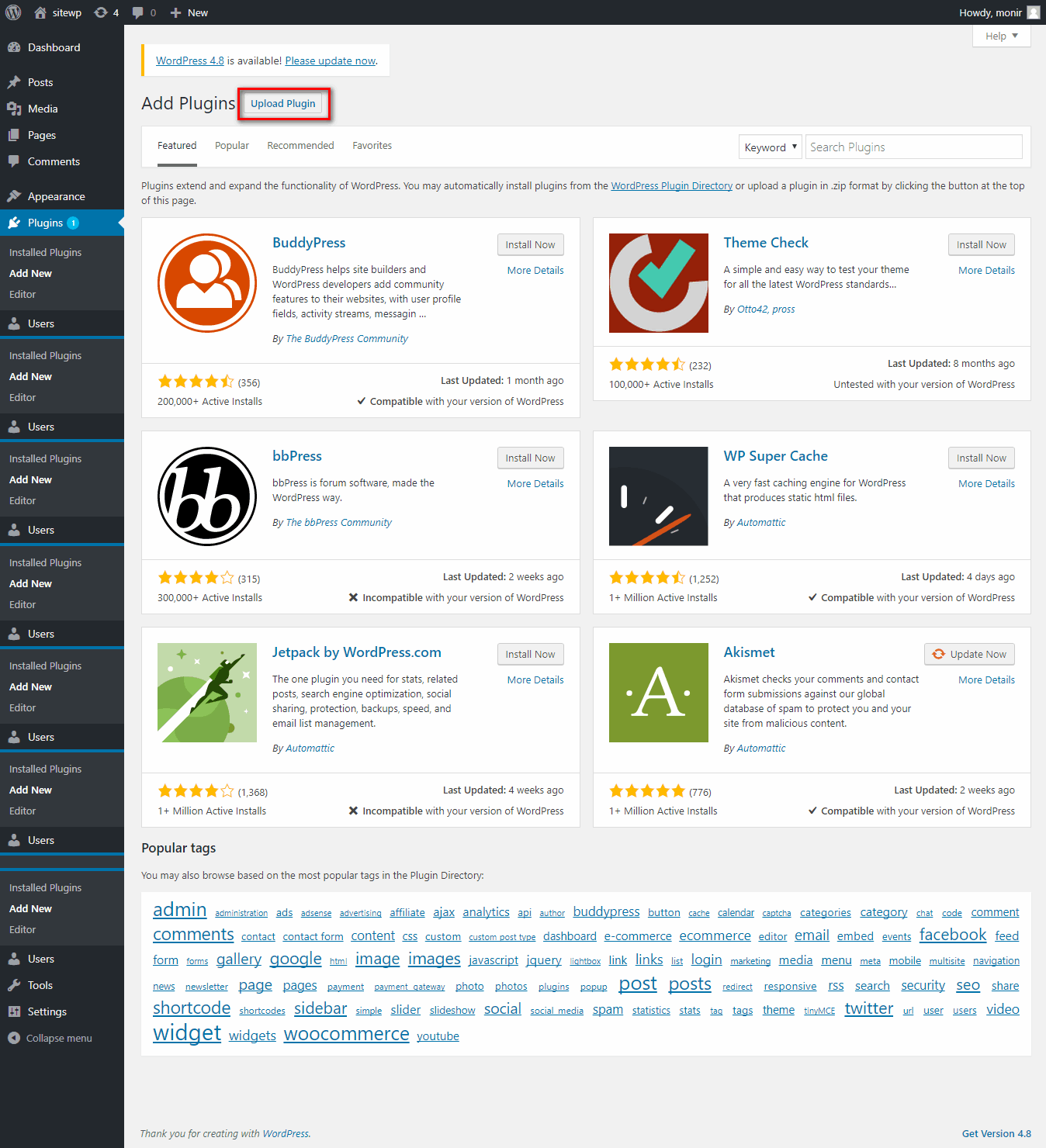Click Update Now for Akismet
1046x1148 pixels.
pyautogui.click(x=970, y=654)
